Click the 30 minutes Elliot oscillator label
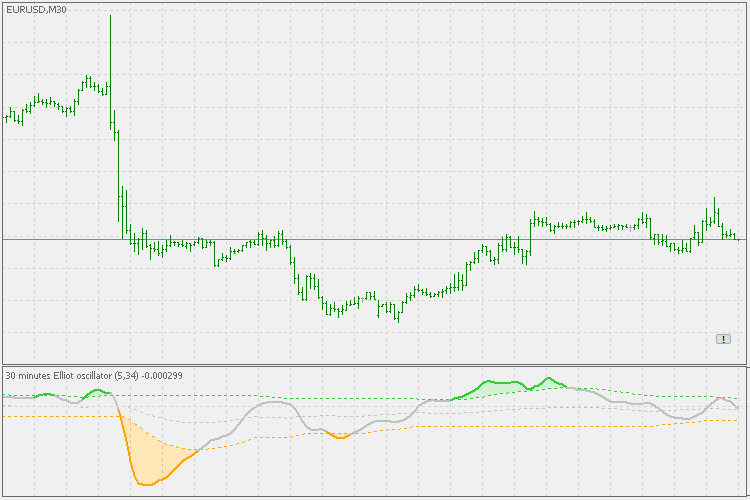 pyautogui.click(x=94, y=376)
